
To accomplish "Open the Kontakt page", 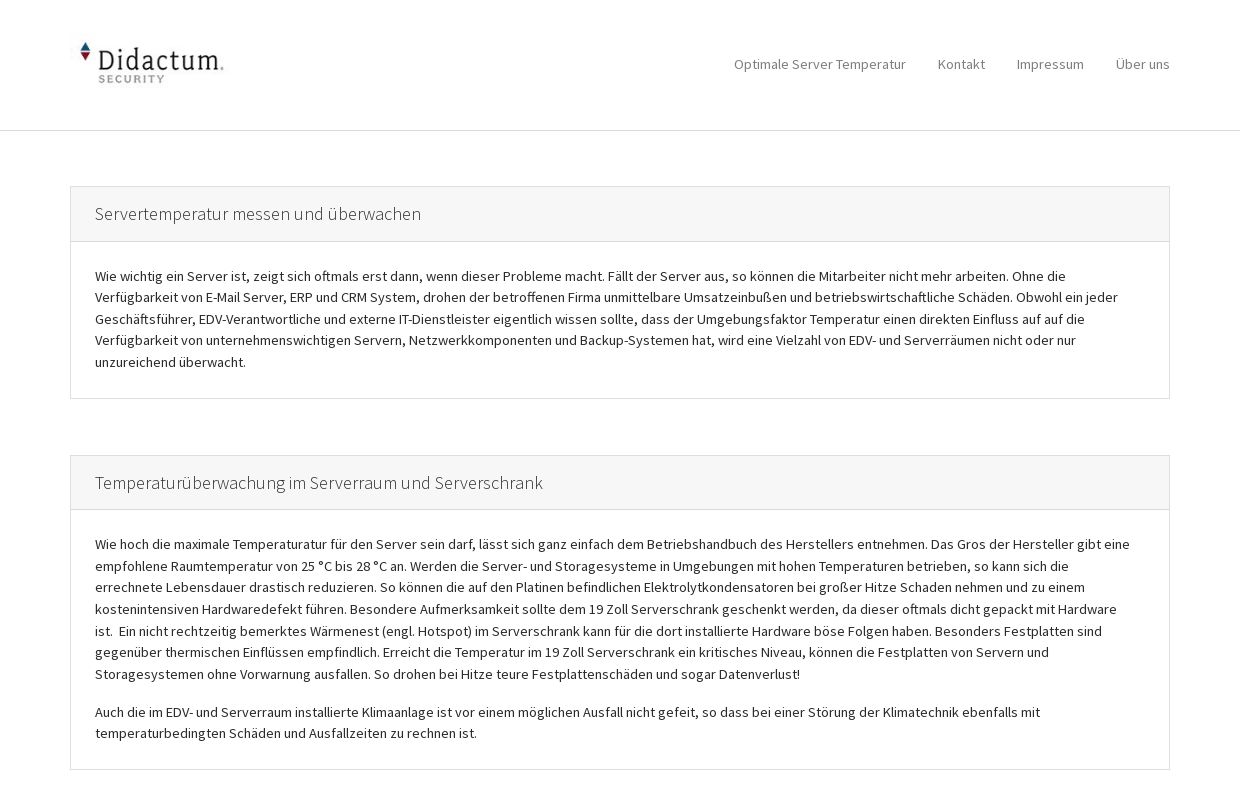I will coord(961,64).
